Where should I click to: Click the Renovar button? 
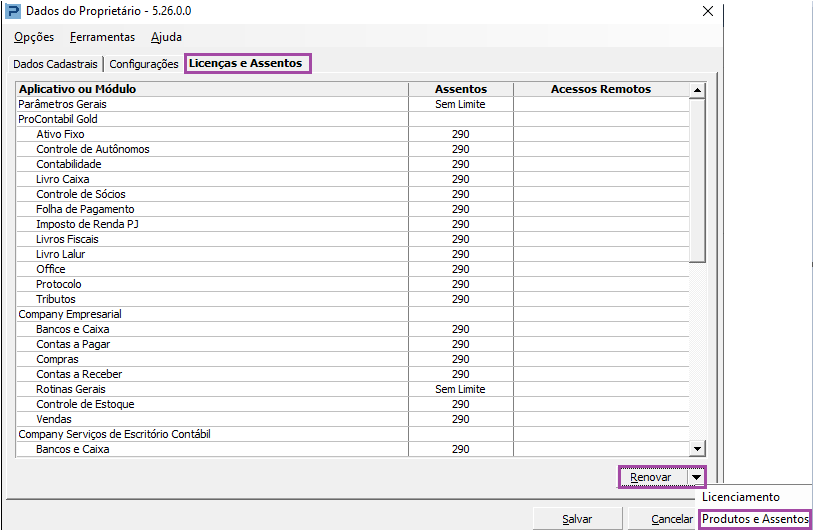[x=651, y=477]
